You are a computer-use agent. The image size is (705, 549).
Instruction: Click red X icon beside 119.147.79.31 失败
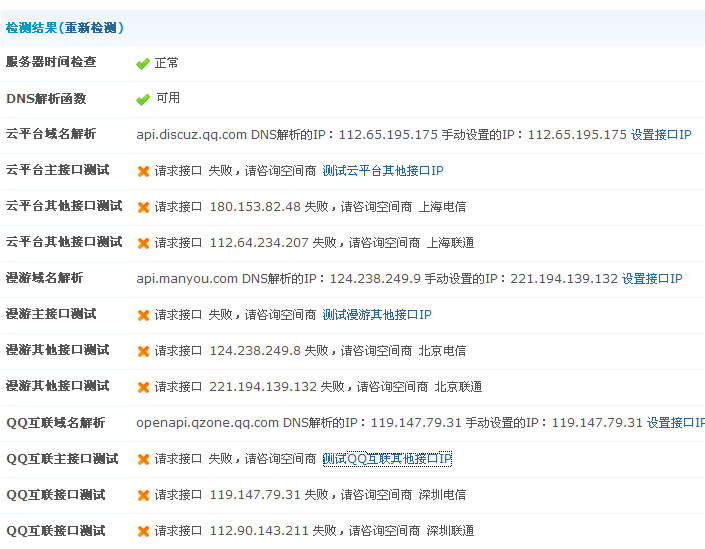(143, 495)
